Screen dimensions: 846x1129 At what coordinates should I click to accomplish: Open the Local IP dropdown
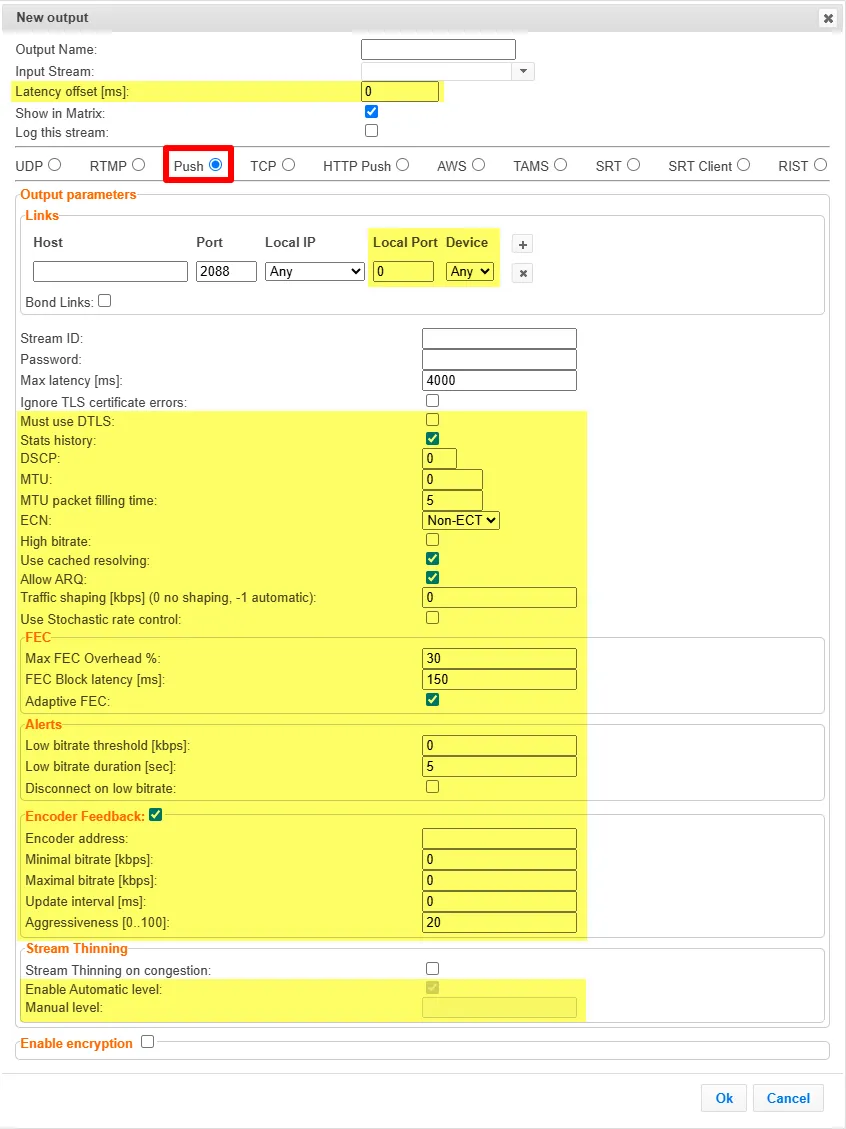(315, 271)
